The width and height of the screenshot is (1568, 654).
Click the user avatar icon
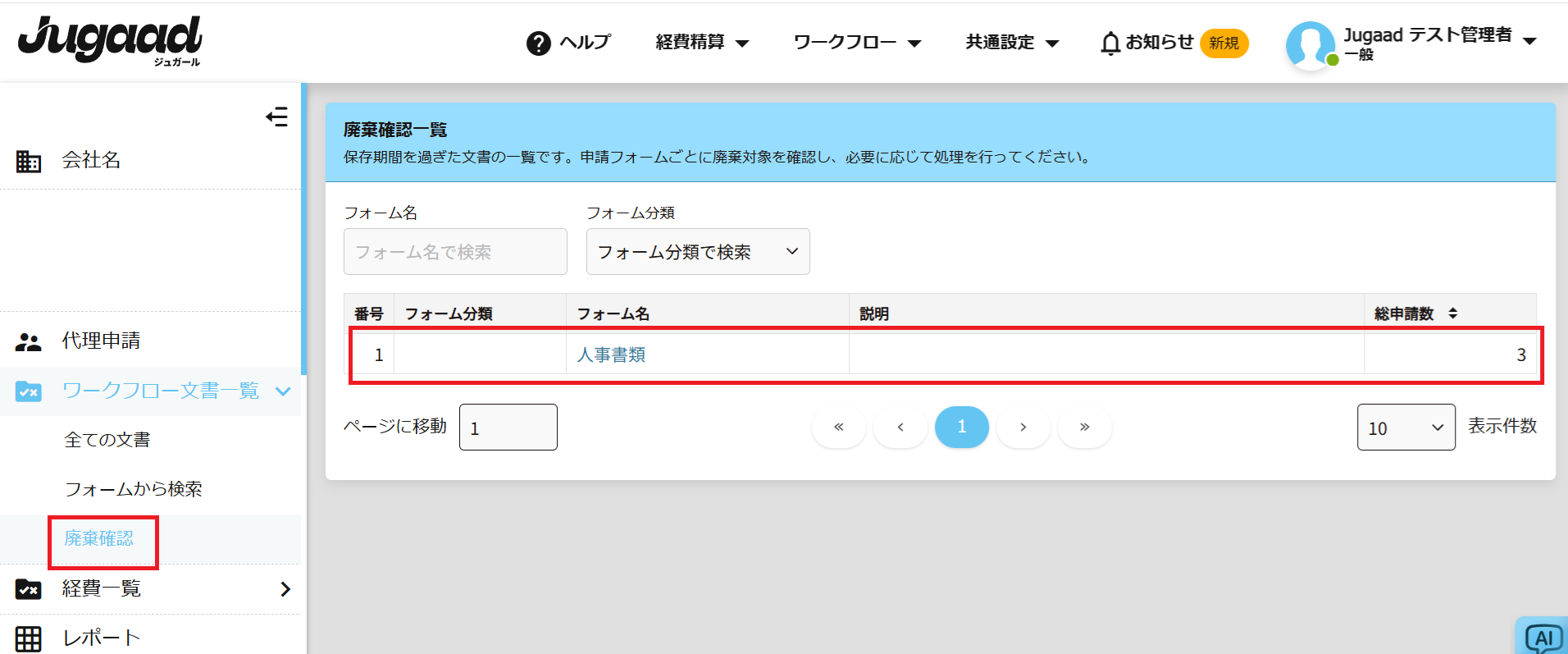point(1310,45)
